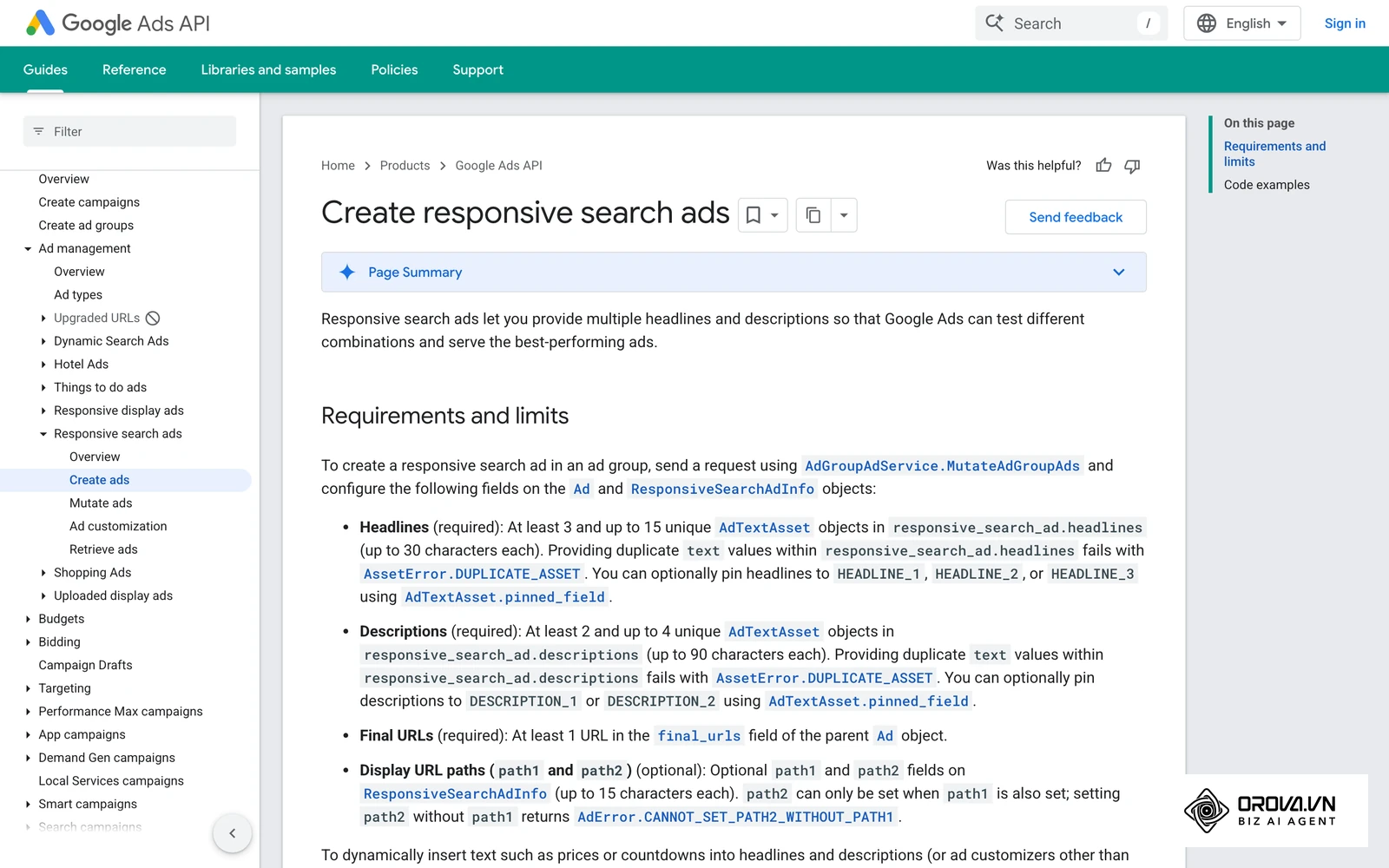This screenshot has height=868, width=1389.
Task: Click the deprecated icon beside Upgraded URLs
Action: 153,318
